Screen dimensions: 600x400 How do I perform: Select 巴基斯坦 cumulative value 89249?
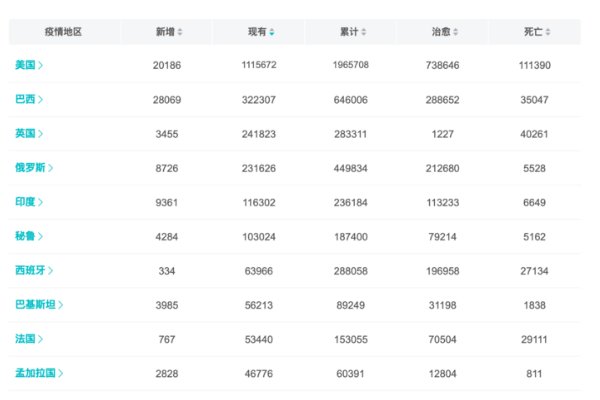point(351,305)
